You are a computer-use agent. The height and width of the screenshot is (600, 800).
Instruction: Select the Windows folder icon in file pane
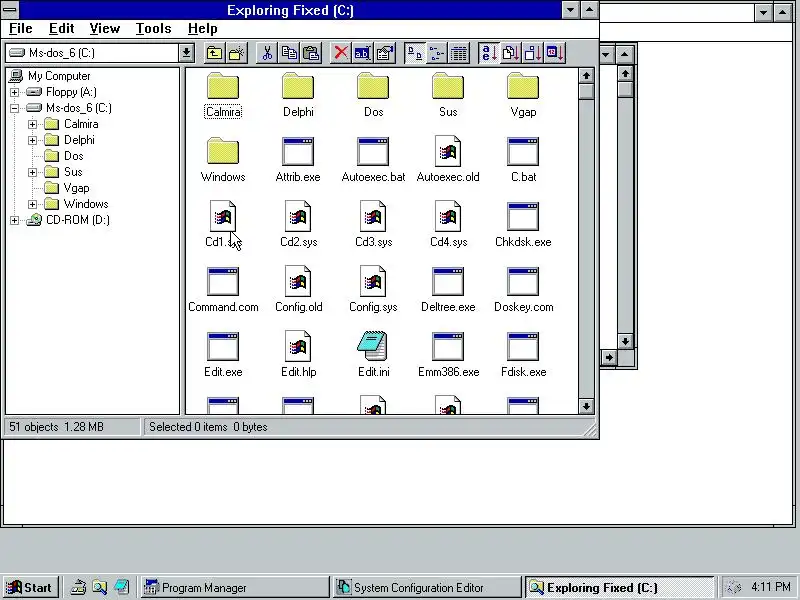[x=223, y=151]
